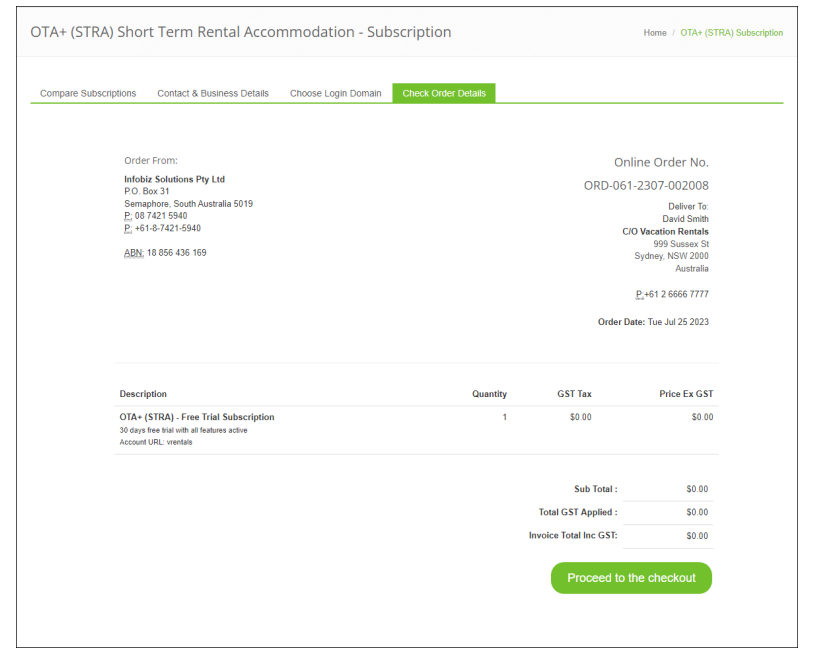818x657 pixels.
Task: Click the GST Tax column header
Action: click(x=574, y=394)
